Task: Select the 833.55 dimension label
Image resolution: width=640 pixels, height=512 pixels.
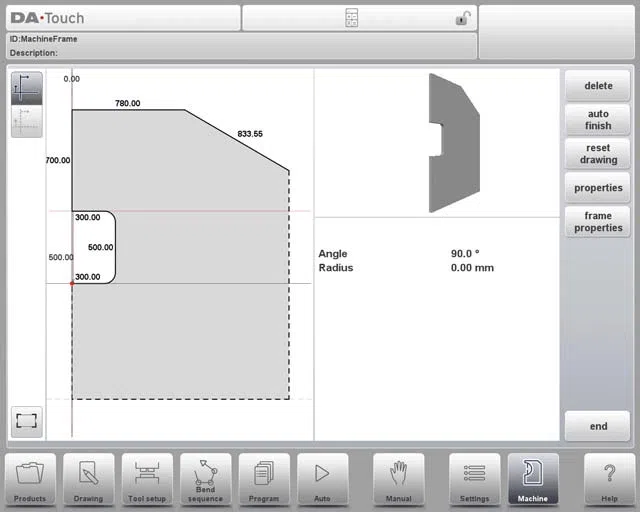Action: [x=250, y=134]
